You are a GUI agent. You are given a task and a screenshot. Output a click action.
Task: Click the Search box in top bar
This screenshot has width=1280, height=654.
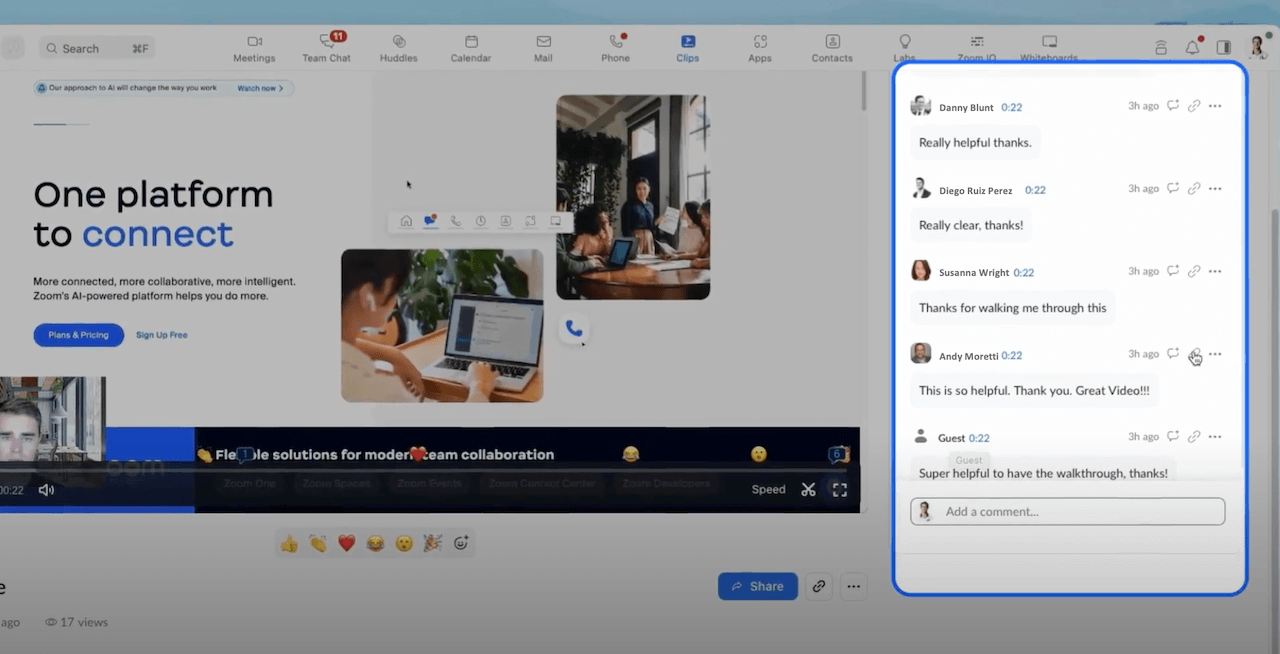pyautogui.click(x=95, y=48)
